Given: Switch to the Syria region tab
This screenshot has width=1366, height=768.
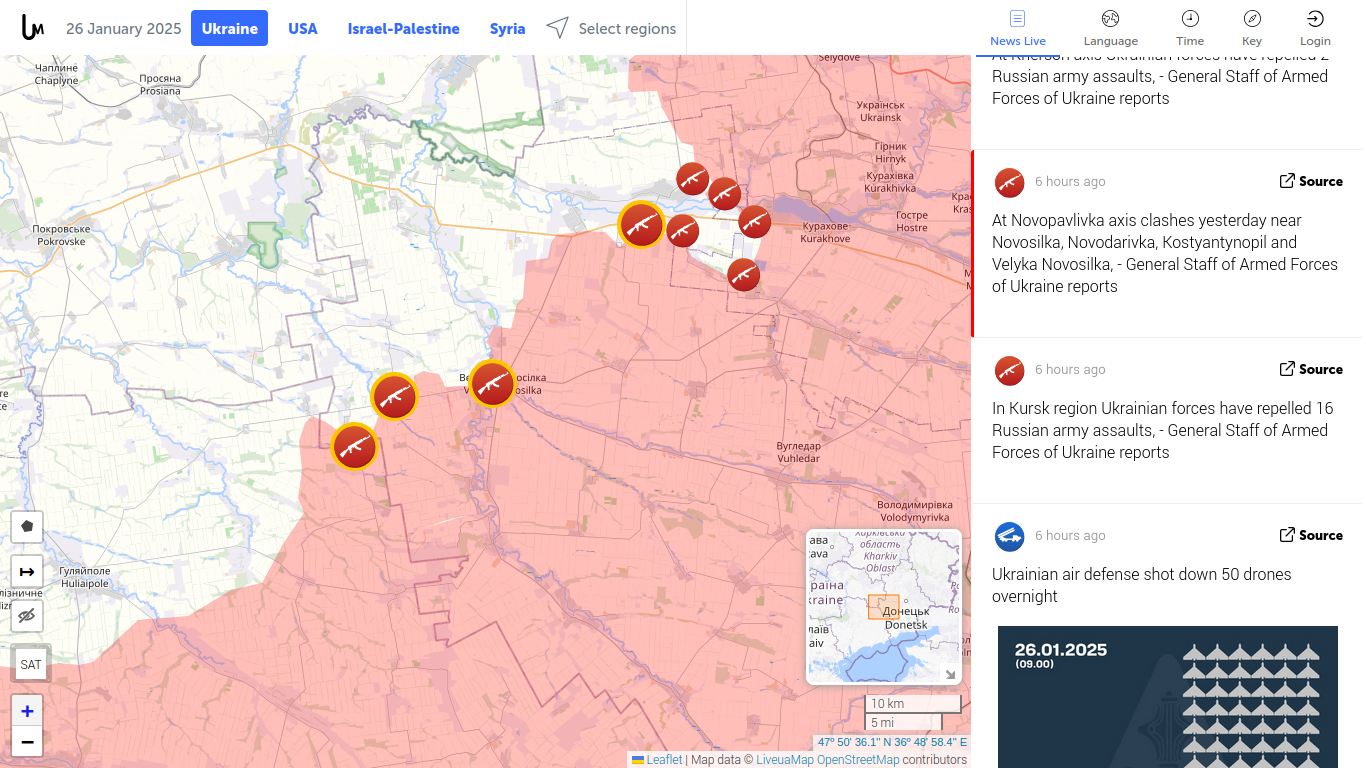Looking at the screenshot, I should 507,29.
